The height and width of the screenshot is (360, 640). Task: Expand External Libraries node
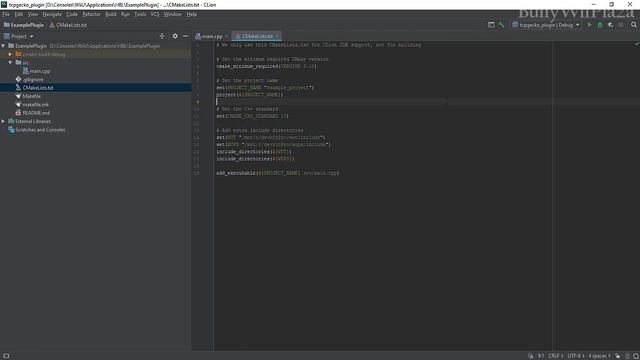(x=4, y=121)
